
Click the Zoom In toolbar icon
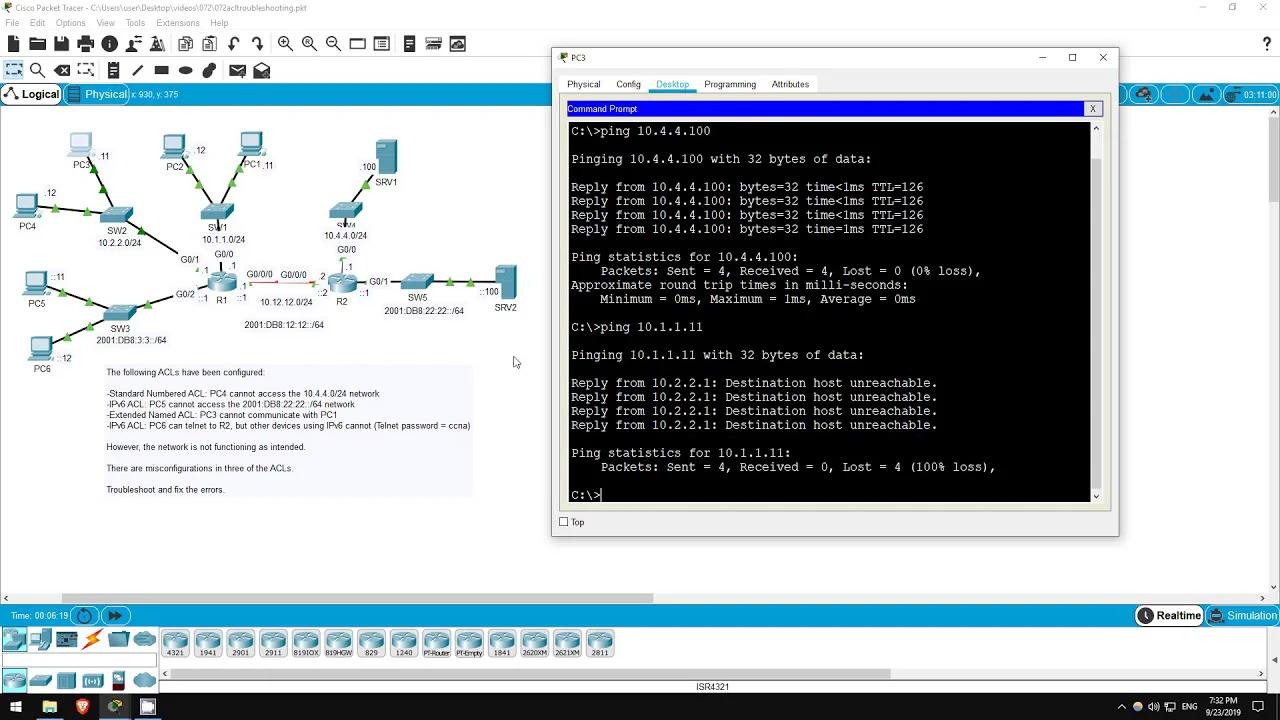click(285, 43)
